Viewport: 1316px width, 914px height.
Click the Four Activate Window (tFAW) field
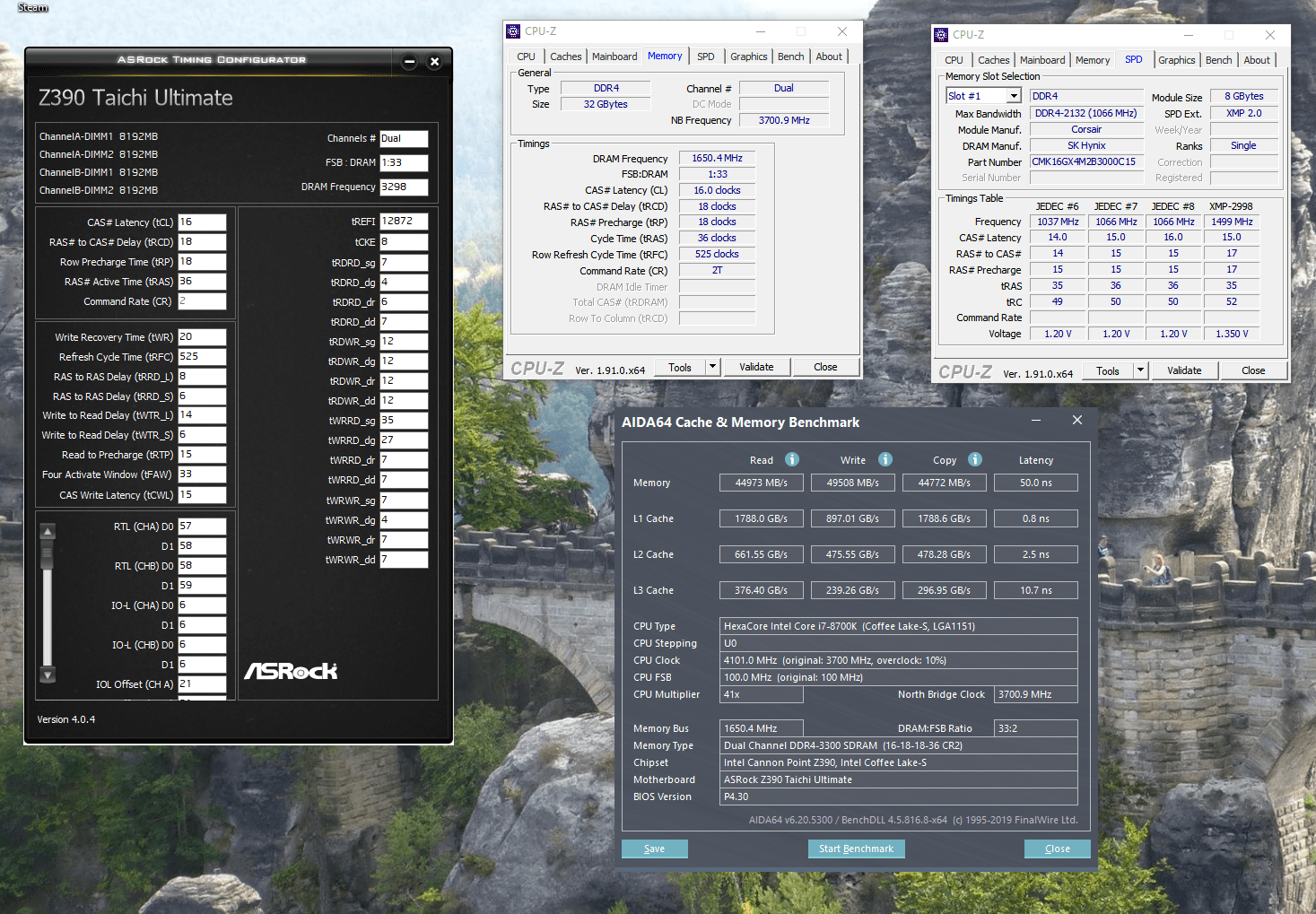pos(202,474)
